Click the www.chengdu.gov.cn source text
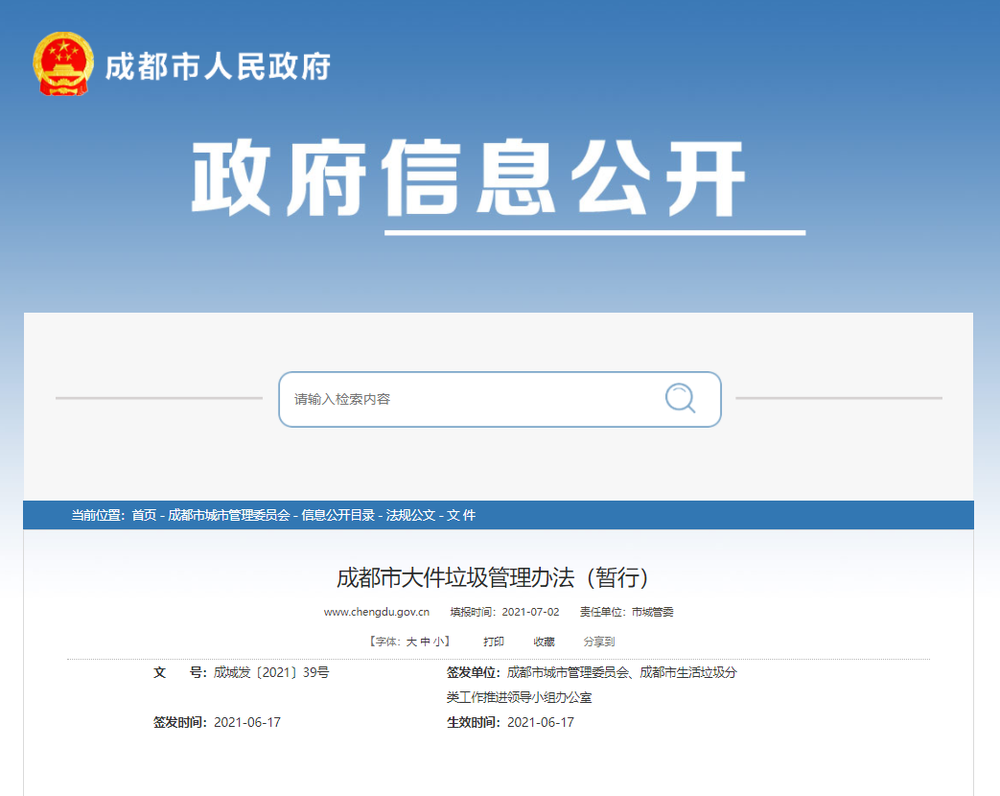 click(376, 612)
